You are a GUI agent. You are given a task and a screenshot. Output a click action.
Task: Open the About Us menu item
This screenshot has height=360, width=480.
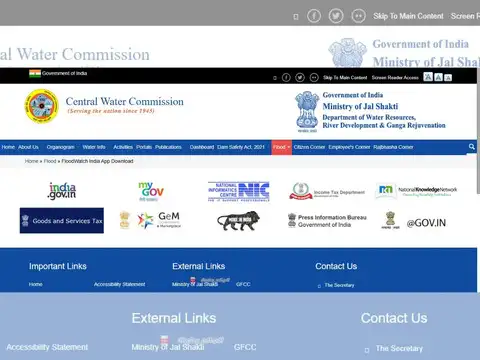(28, 147)
